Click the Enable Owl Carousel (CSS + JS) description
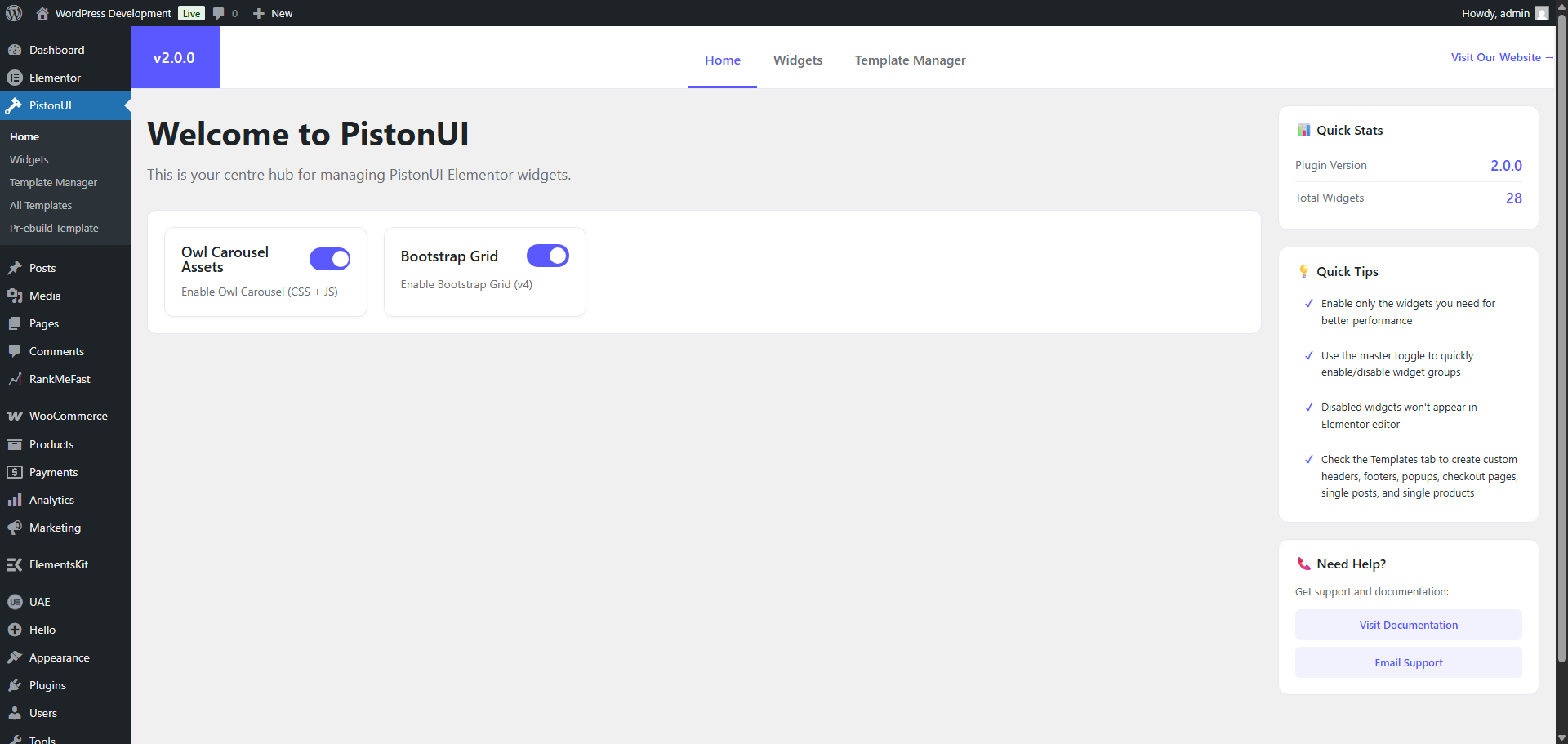Image resolution: width=1568 pixels, height=744 pixels. 260,292
